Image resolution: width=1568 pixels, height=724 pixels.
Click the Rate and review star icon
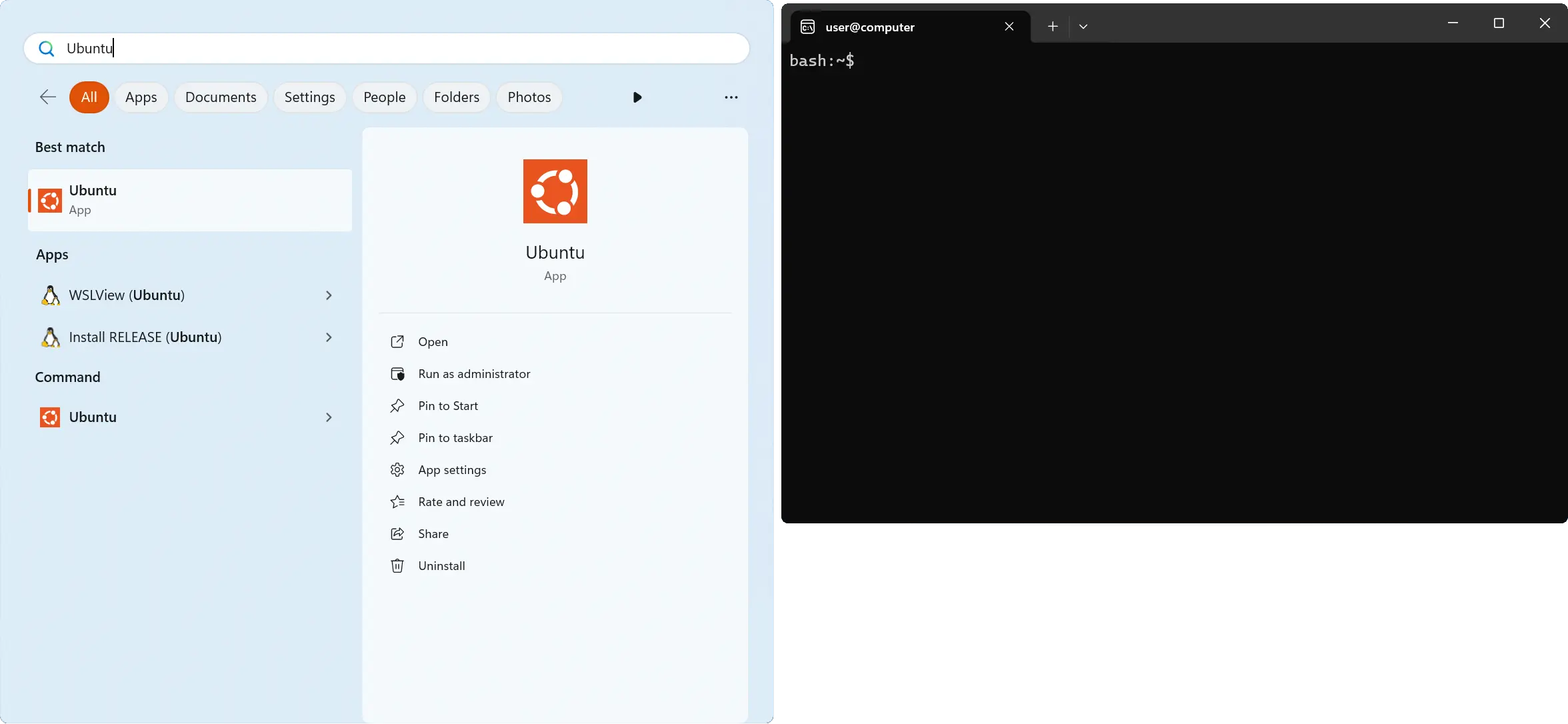(x=397, y=502)
